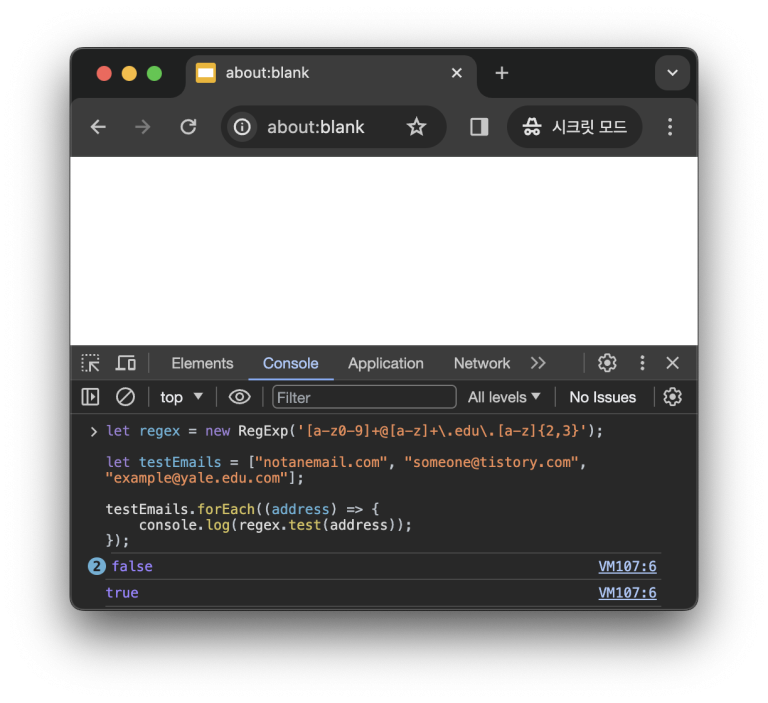Viewport: 768px width, 703px height.
Task: Click the macOS red close window button
Action: click(104, 73)
